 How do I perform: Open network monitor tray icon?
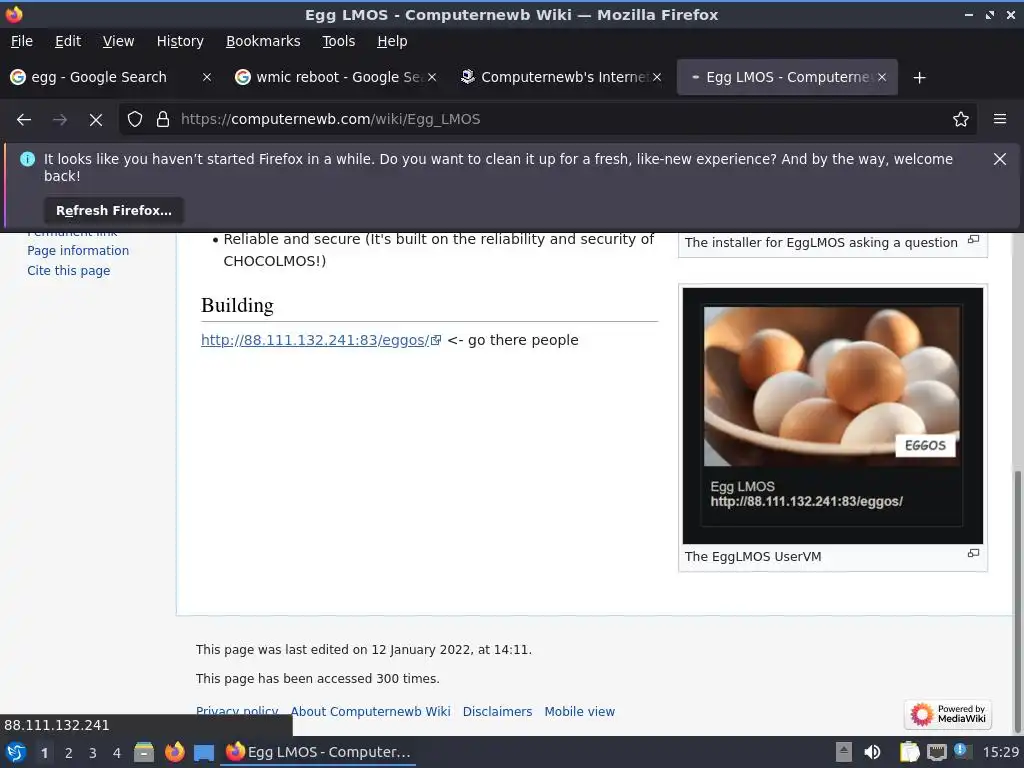[936, 752]
